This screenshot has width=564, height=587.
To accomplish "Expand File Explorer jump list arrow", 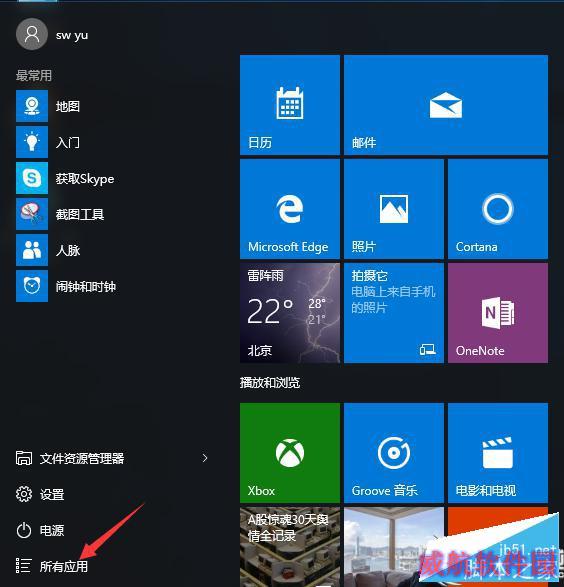I will [205, 458].
